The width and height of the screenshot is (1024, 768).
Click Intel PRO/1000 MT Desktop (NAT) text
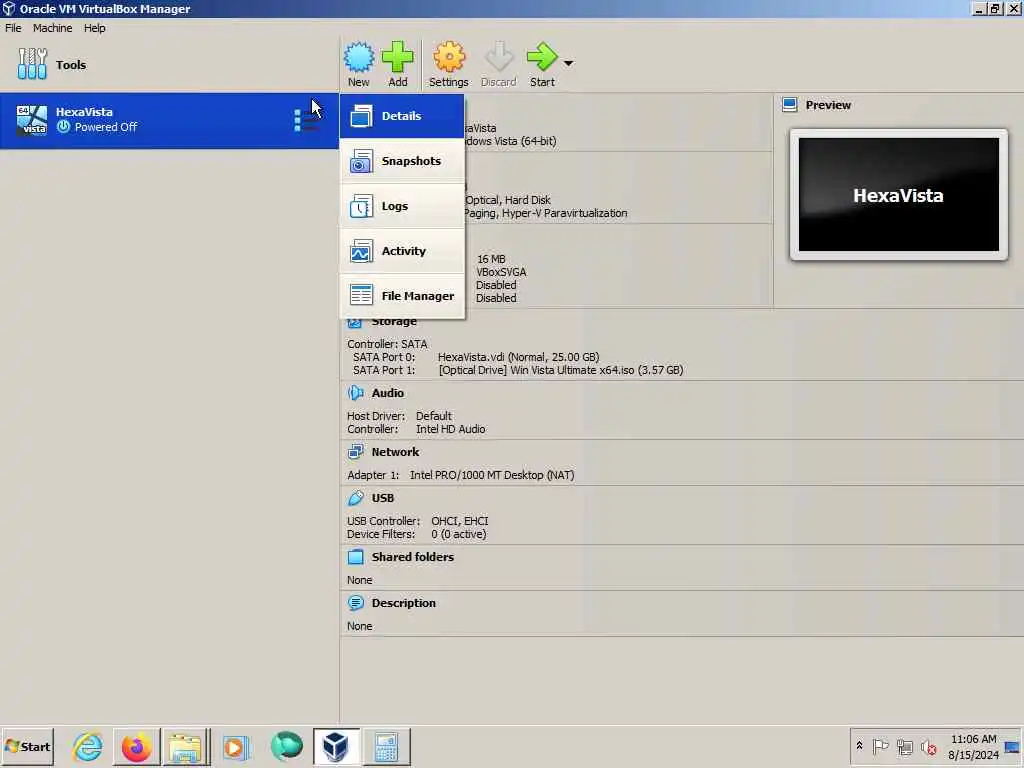pyautogui.click(x=492, y=475)
